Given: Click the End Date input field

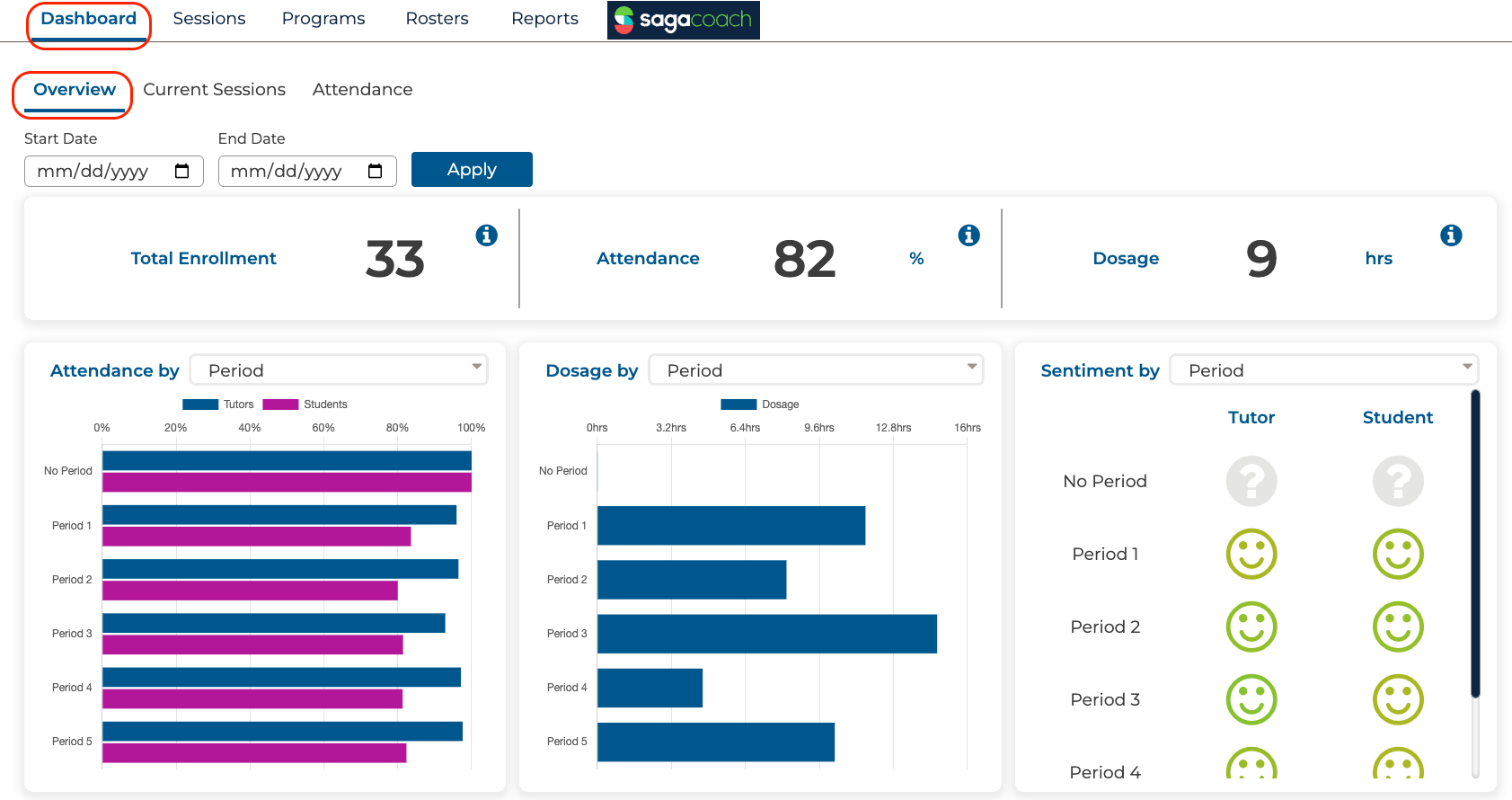Looking at the screenshot, I should (307, 171).
